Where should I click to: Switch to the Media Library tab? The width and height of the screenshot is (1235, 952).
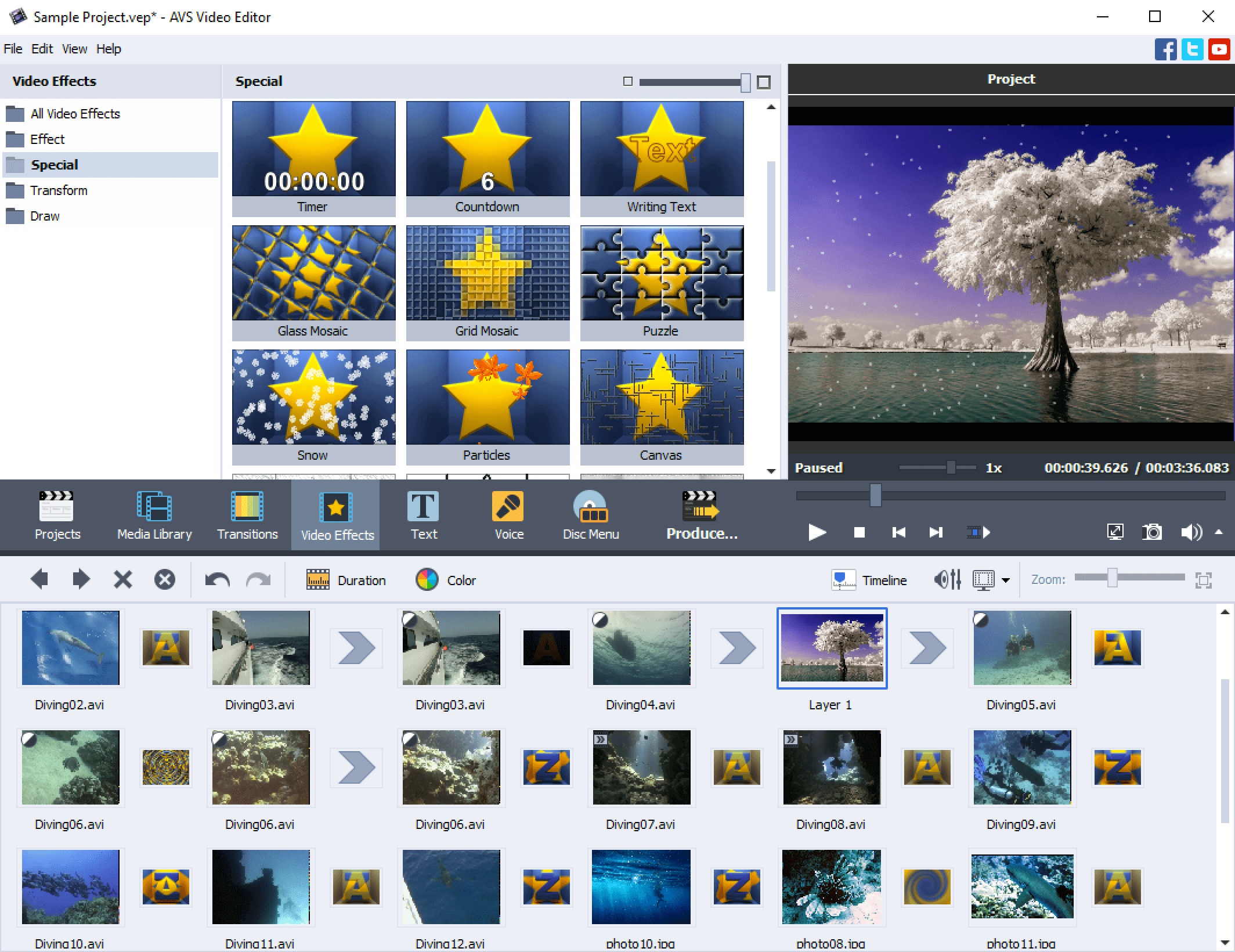[153, 515]
